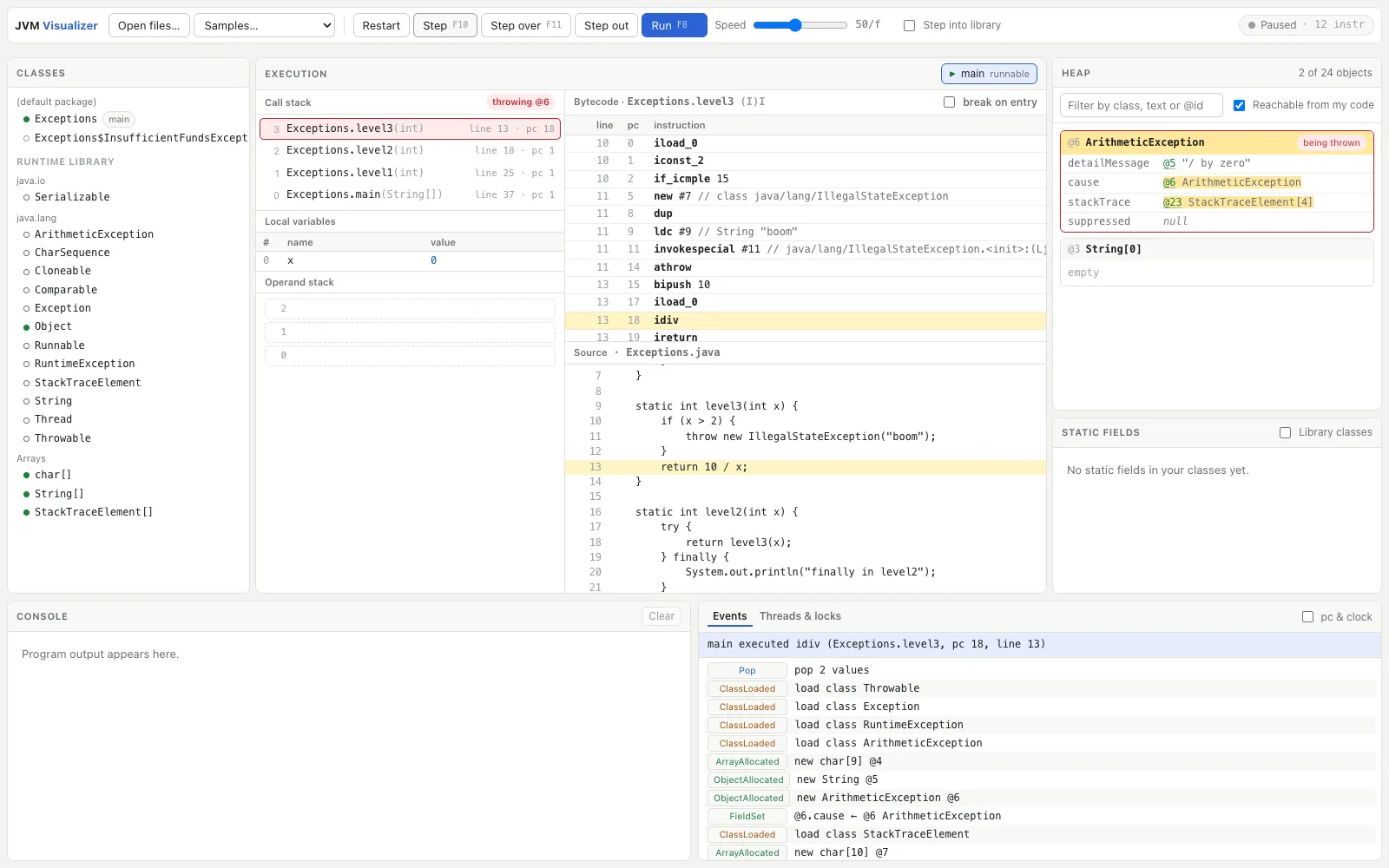Click the Open files button

pyautogui.click(x=148, y=25)
